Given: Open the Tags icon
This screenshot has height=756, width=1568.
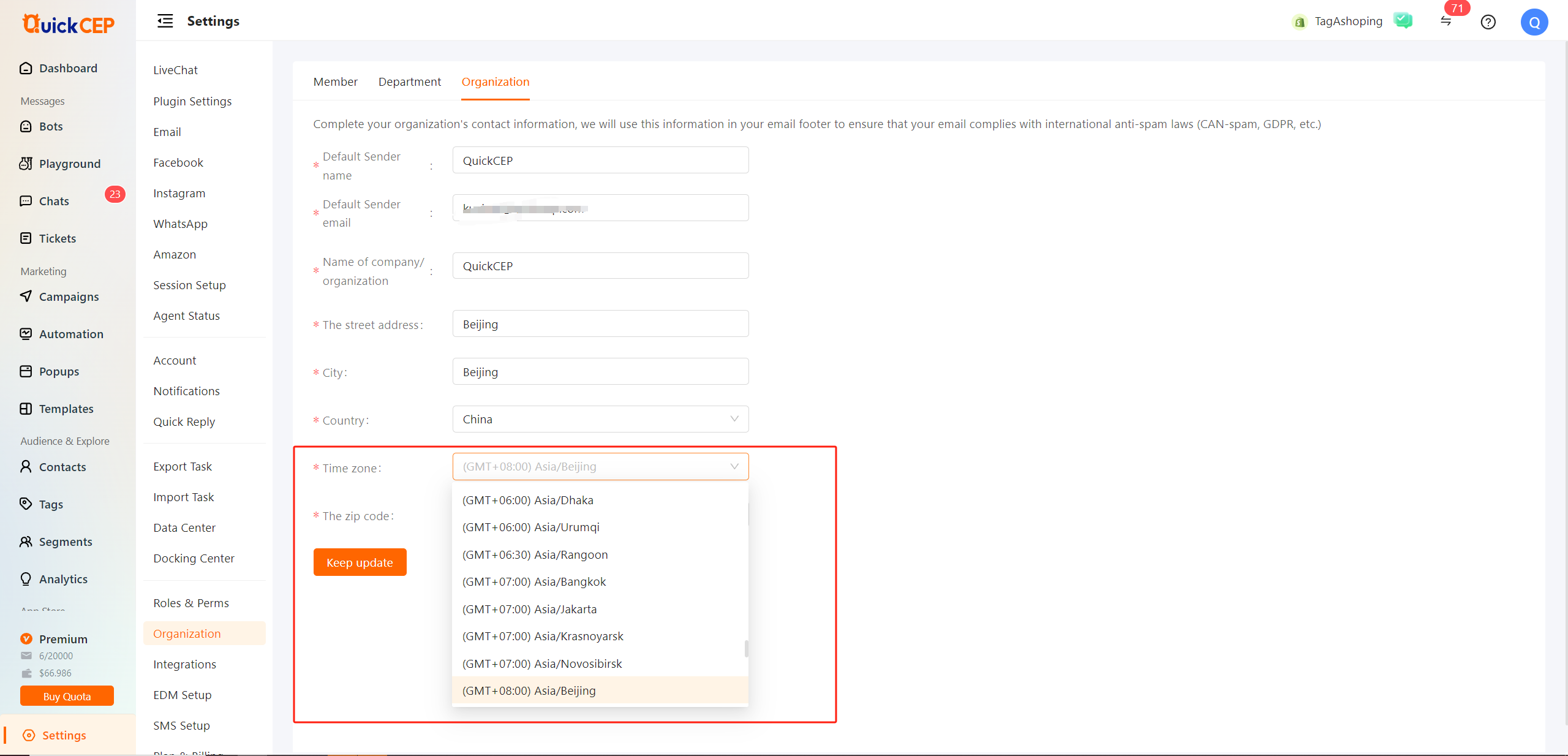Looking at the screenshot, I should click(x=26, y=504).
